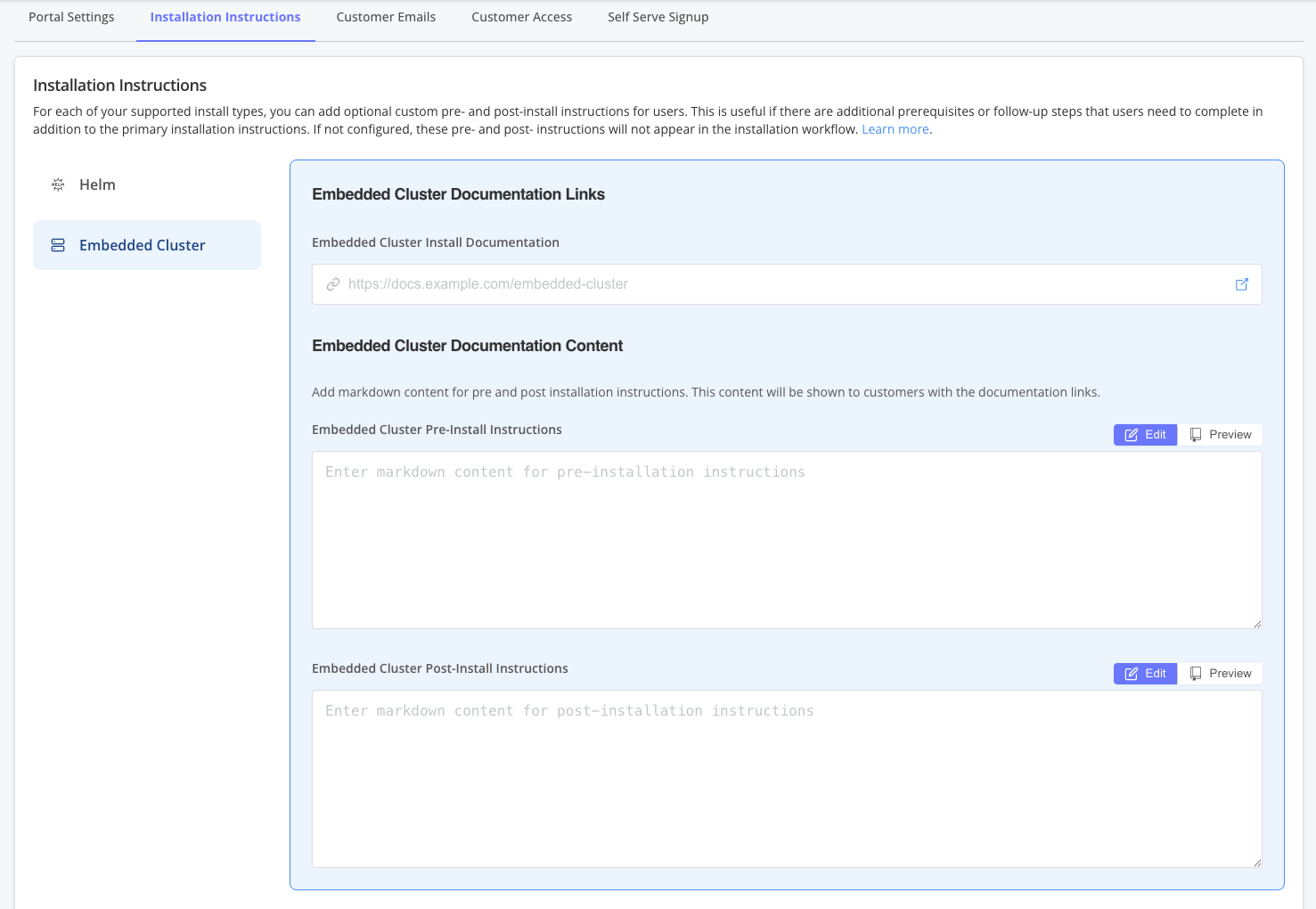This screenshot has height=909, width=1316.
Task: Select the Helm wheel icon in sidebar
Action: click(x=57, y=184)
